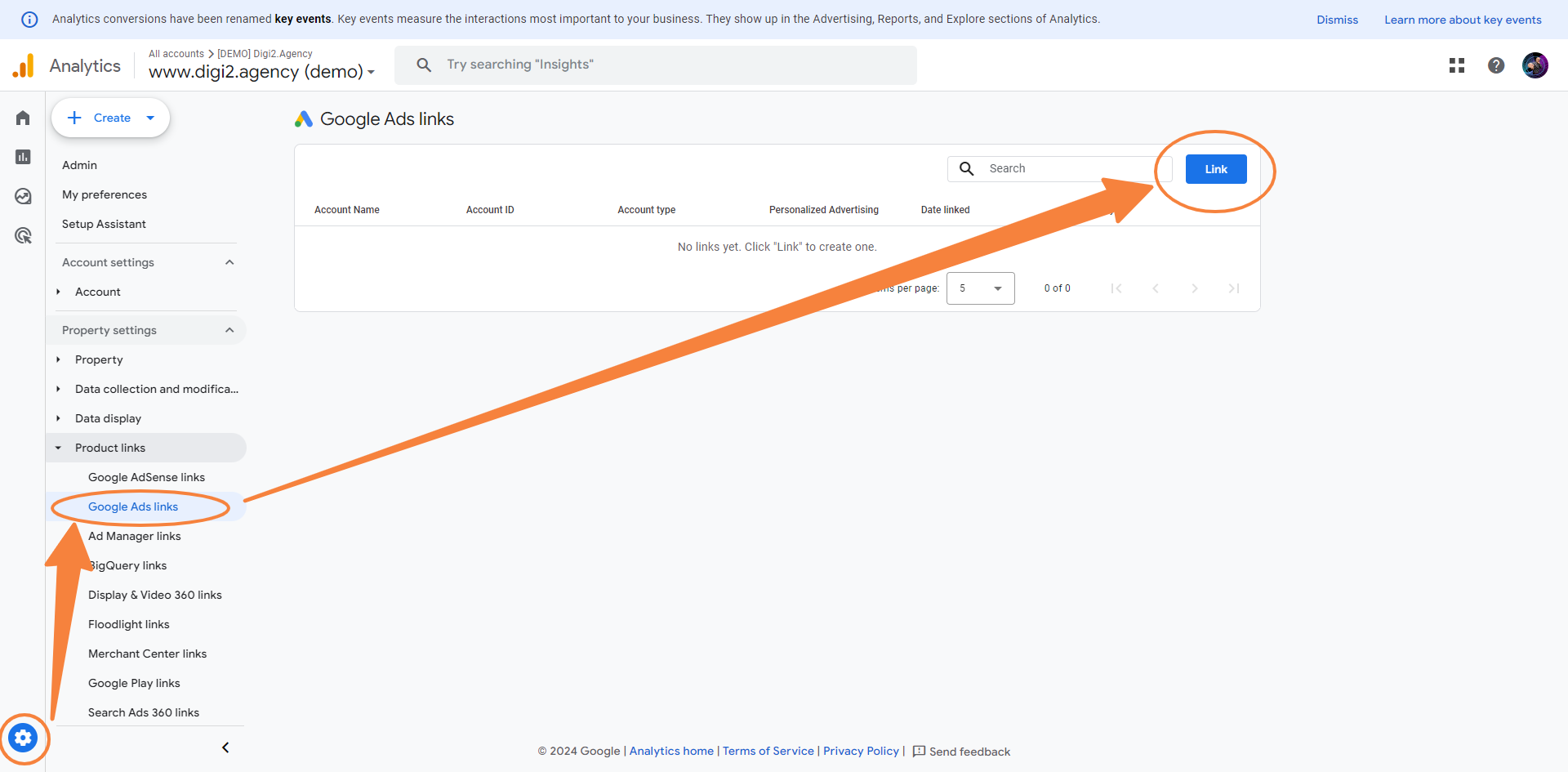The height and width of the screenshot is (772, 1568).
Task: Select Display & Video 360 links
Action: (x=155, y=595)
